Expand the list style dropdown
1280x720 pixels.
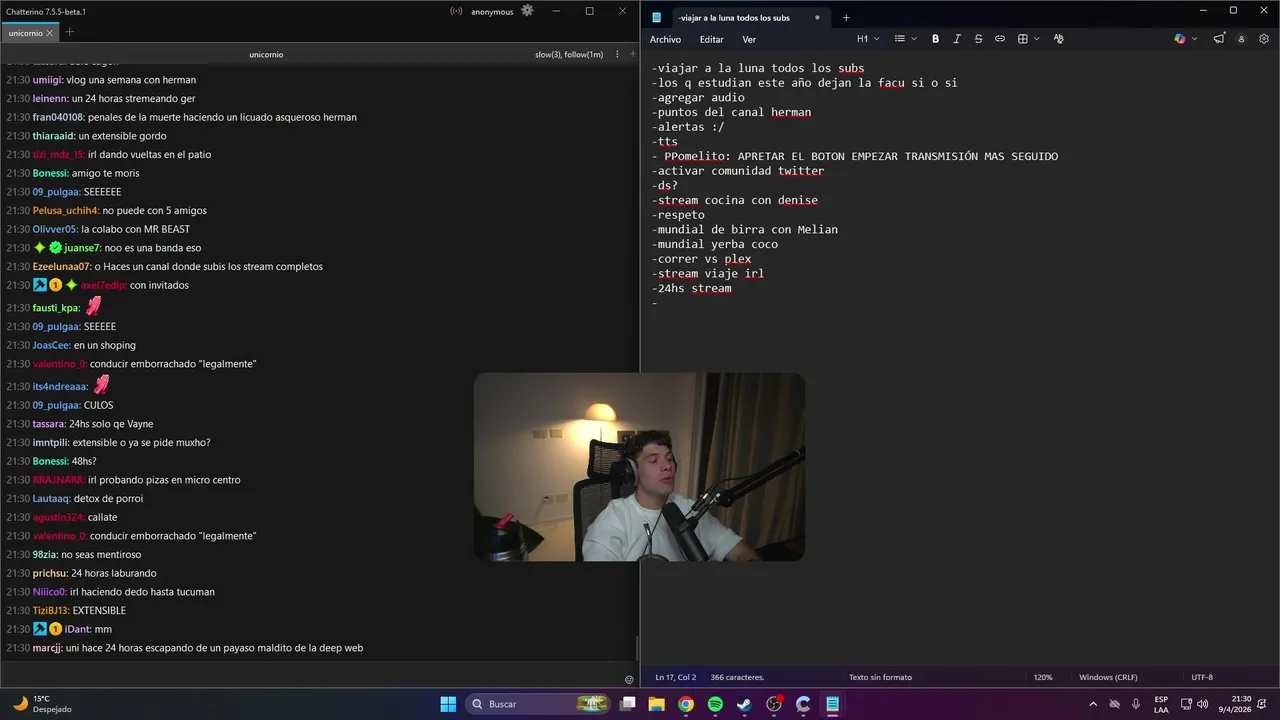(904, 39)
